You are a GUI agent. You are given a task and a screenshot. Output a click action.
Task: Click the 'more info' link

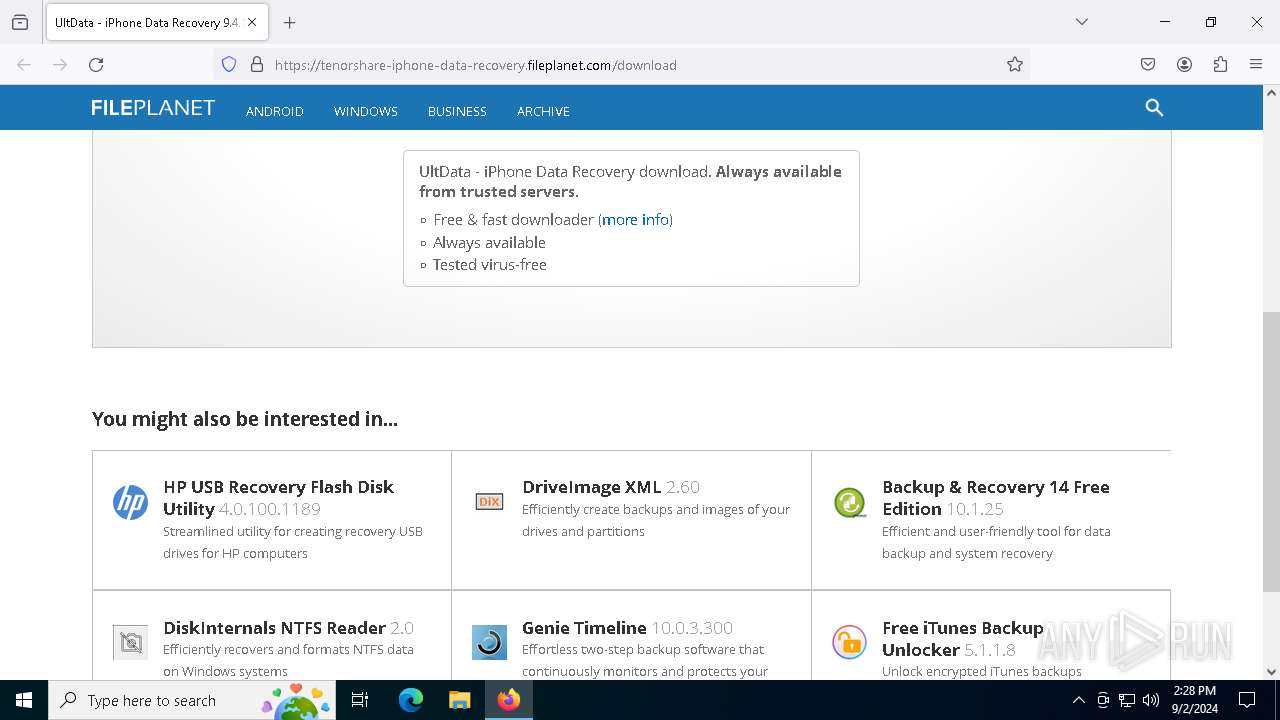(636, 219)
